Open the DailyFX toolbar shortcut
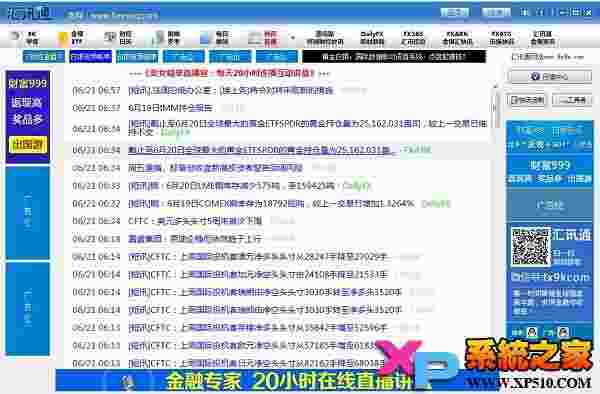The width and height of the screenshot is (600, 394). click(x=372, y=37)
